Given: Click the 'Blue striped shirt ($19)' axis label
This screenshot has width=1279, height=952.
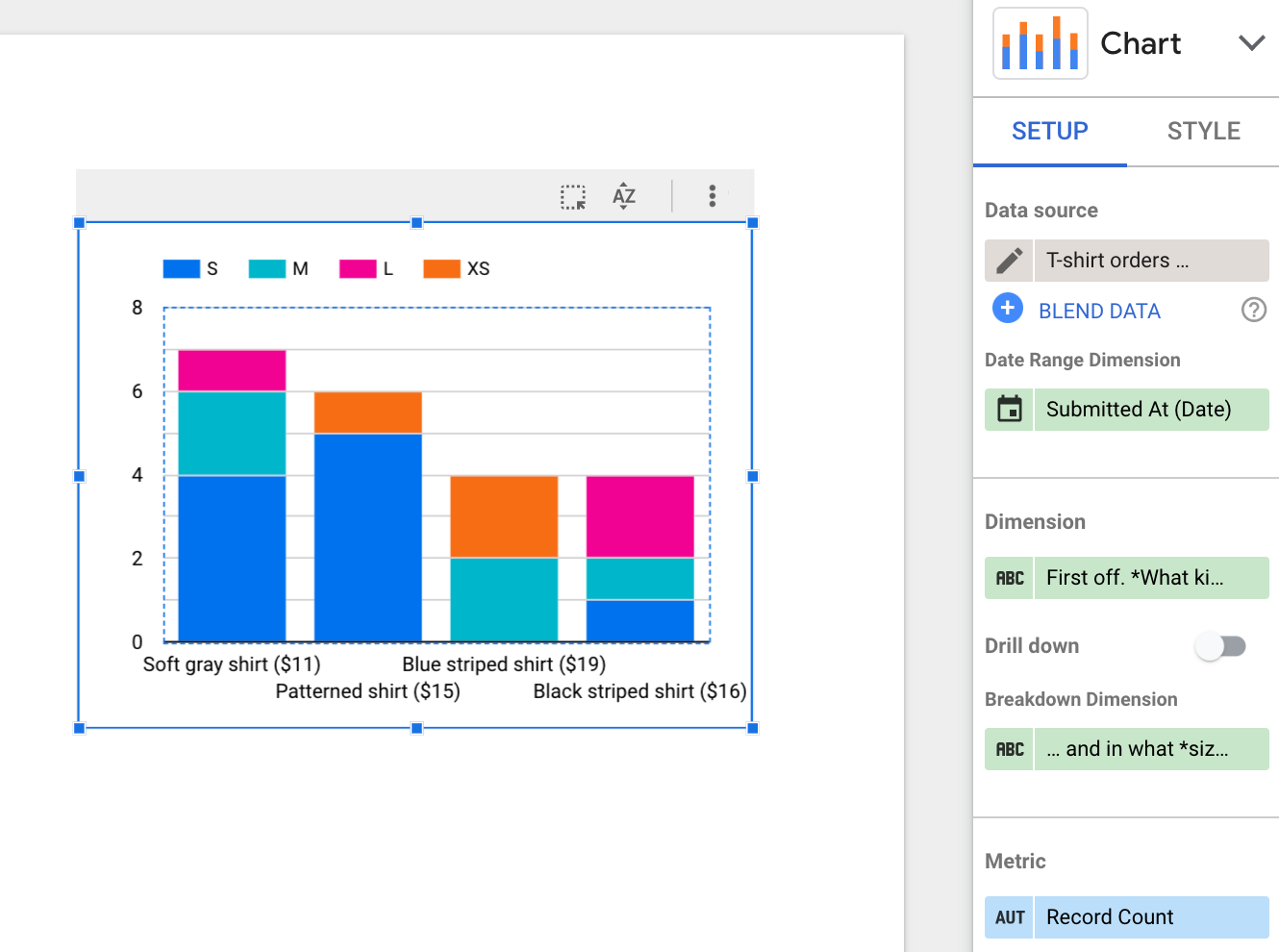Looking at the screenshot, I should pos(504,664).
